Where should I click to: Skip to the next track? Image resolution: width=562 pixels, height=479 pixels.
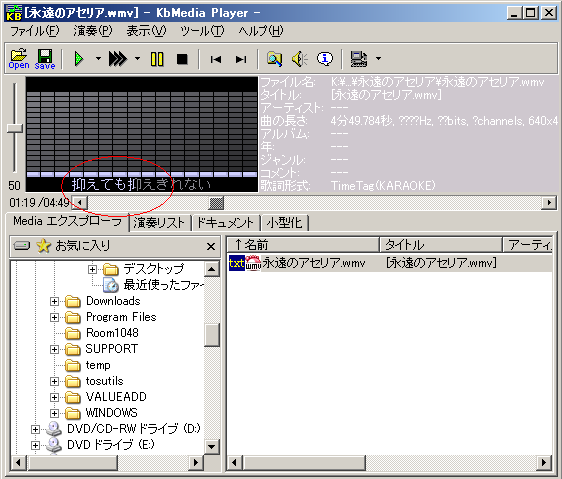(x=241, y=59)
